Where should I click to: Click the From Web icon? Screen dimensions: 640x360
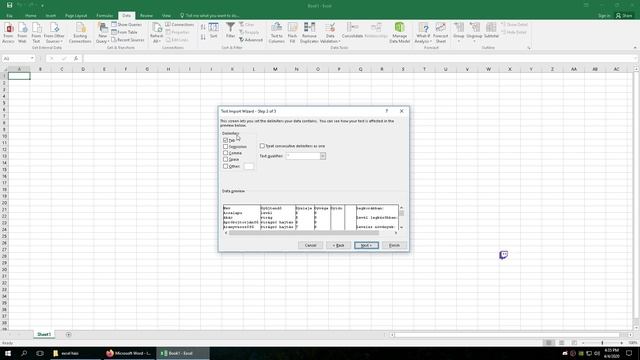pos(22,33)
